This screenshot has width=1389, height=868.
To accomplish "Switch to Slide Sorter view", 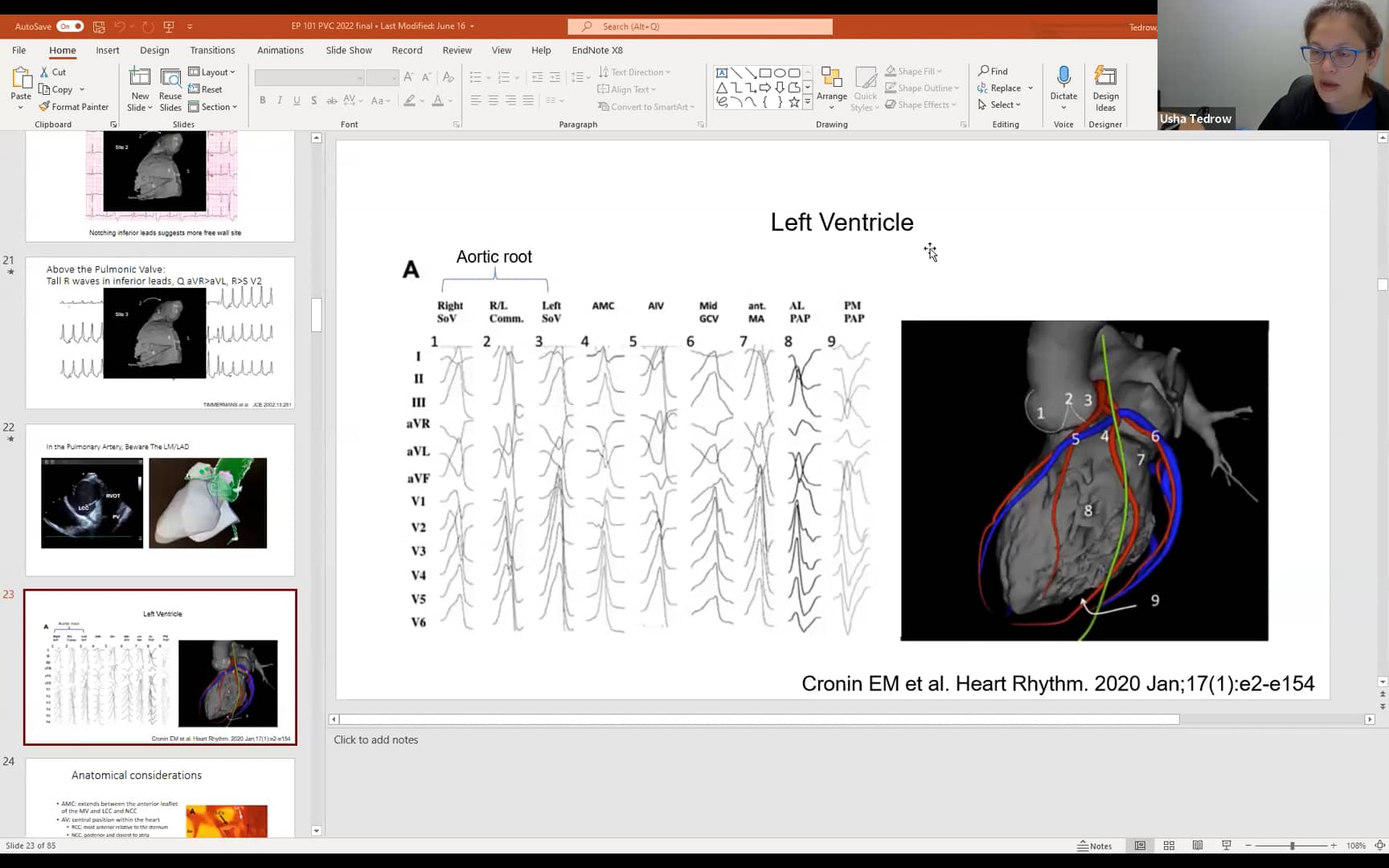I will 1169,845.
